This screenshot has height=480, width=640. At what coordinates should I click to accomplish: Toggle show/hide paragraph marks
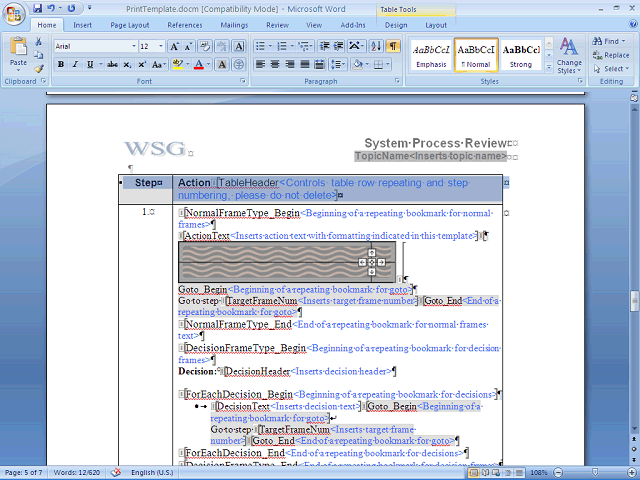[393, 46]
